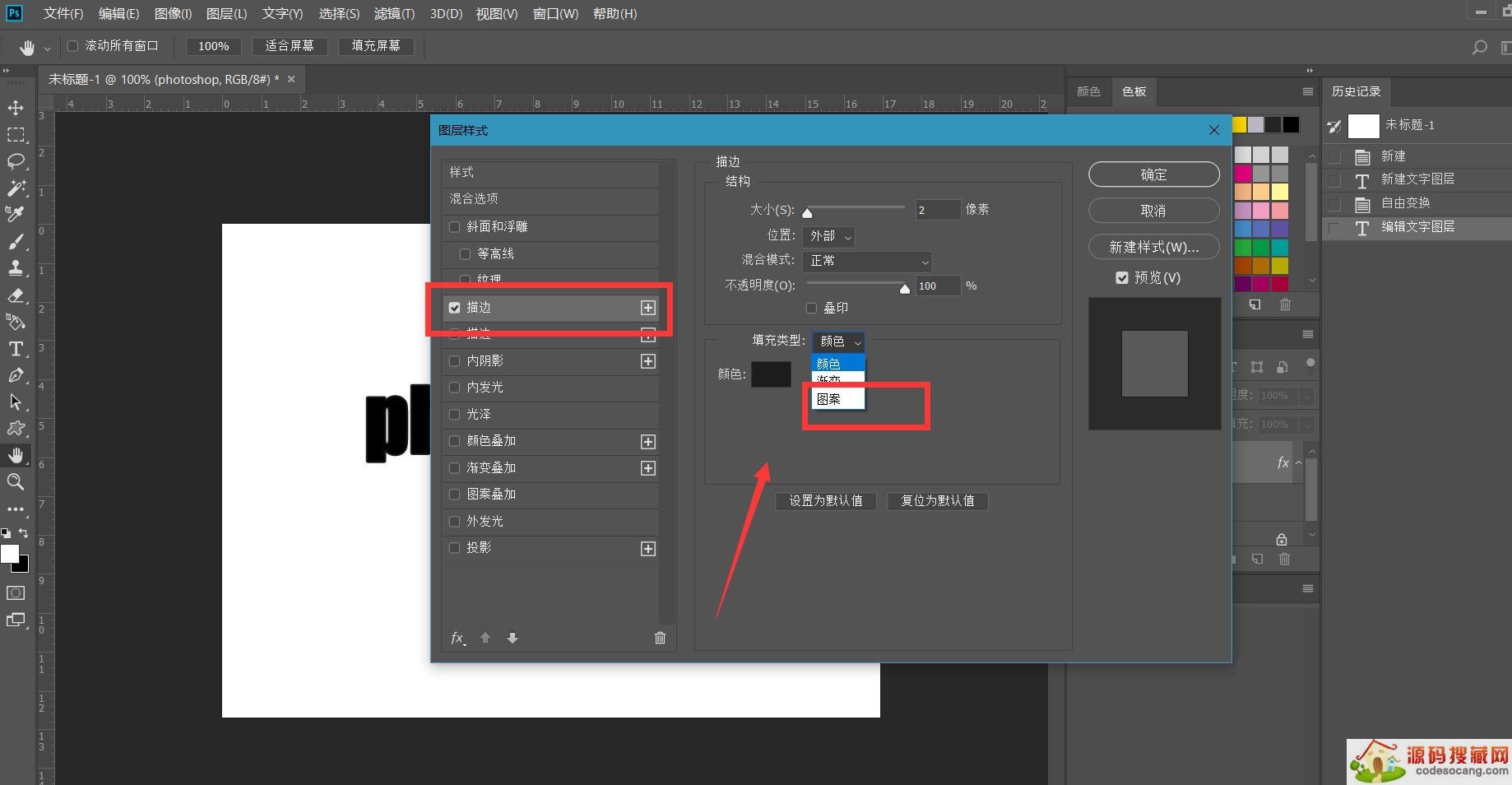The height and width of the screenshot is (785, 1512).
Task: Click the 复位为默认值 button
Action: (937, 500)
